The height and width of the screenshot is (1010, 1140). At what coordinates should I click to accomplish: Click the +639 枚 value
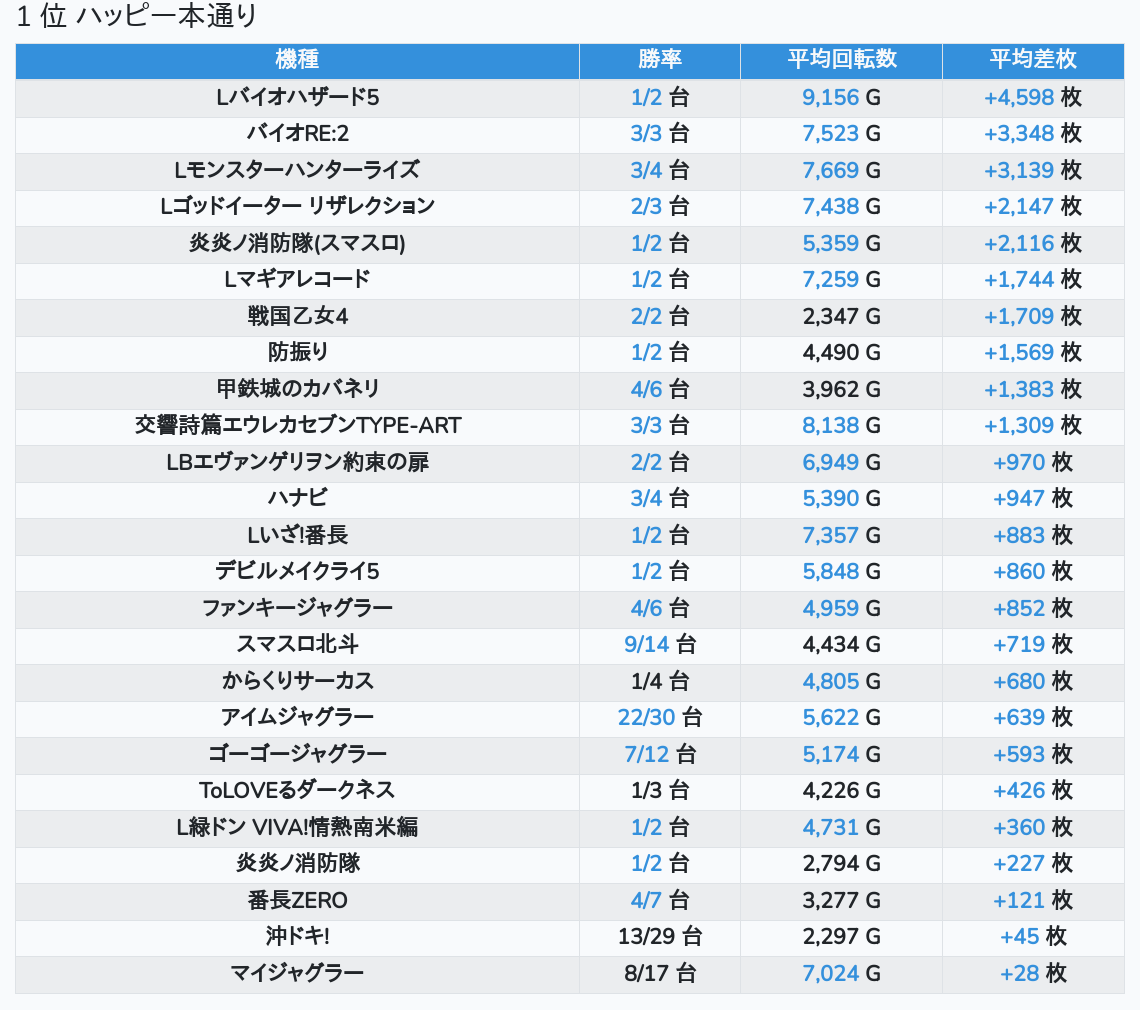[x=1032, y=718]
